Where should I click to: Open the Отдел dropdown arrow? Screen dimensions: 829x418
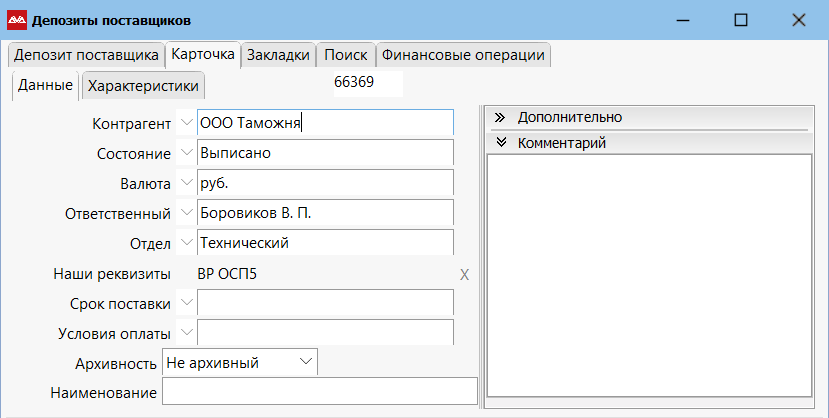(186, 243)
